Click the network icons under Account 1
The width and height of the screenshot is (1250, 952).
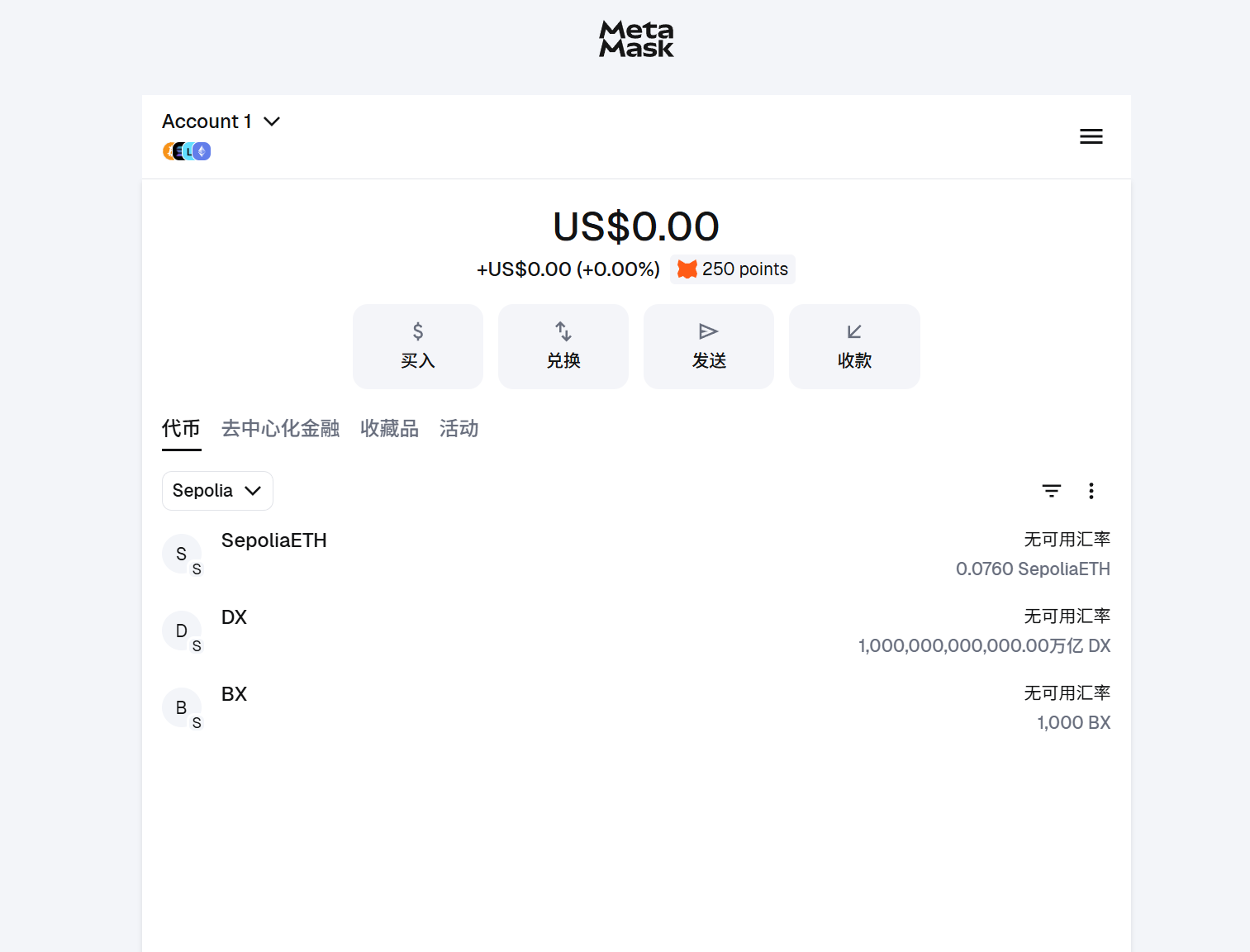(187, 151)
